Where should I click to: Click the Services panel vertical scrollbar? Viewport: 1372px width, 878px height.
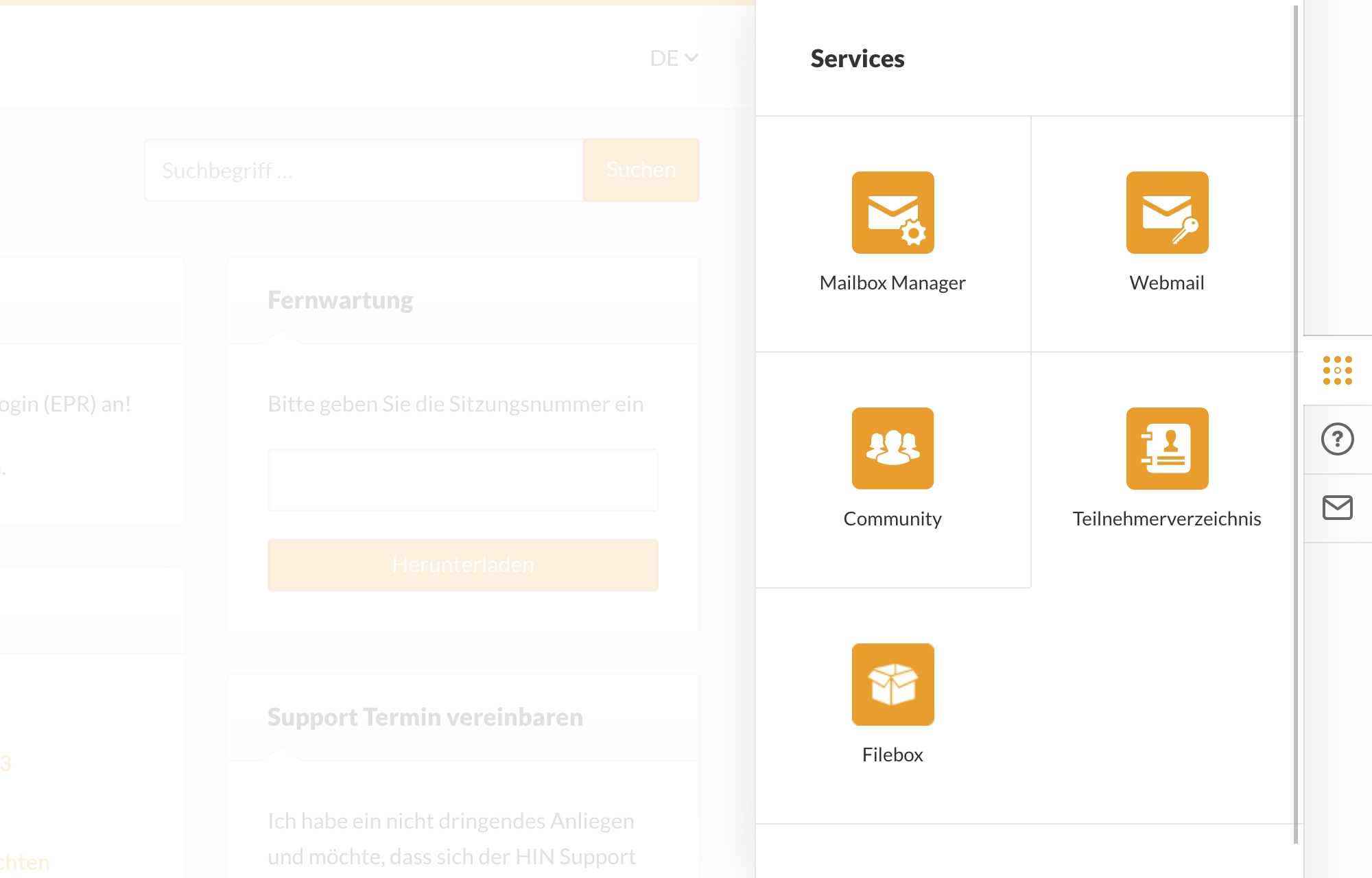(1295, 425)
